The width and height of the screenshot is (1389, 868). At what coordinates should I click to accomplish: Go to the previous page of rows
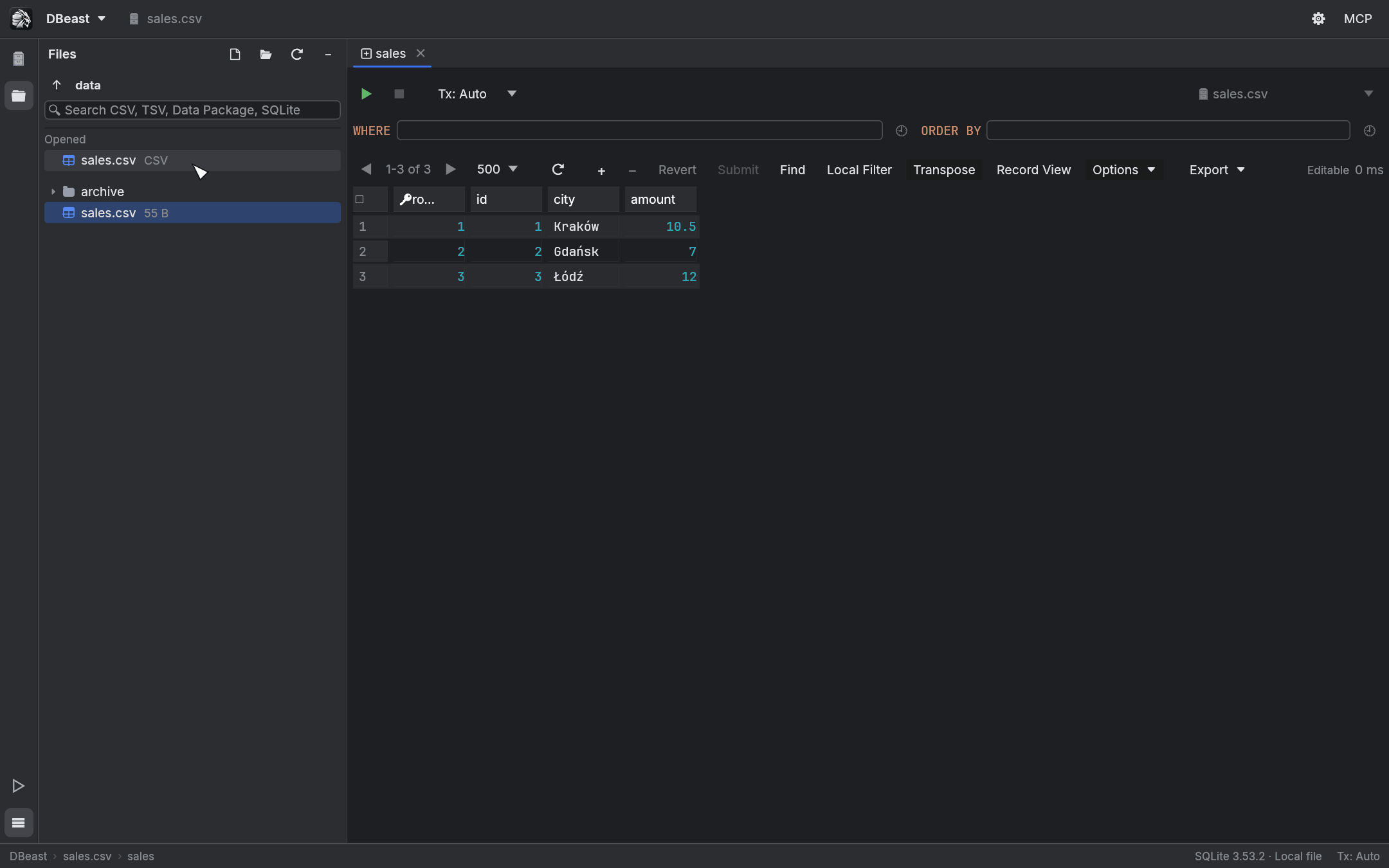366,170
